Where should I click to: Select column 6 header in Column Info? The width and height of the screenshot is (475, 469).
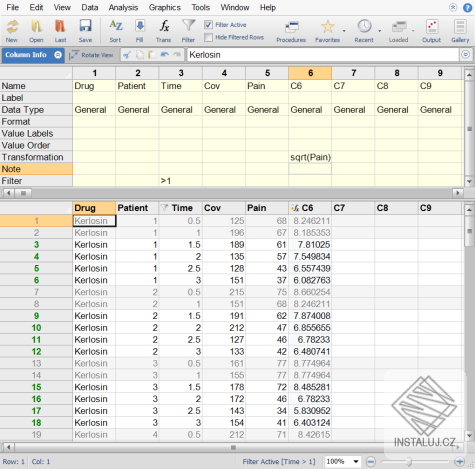click(310, 73)
